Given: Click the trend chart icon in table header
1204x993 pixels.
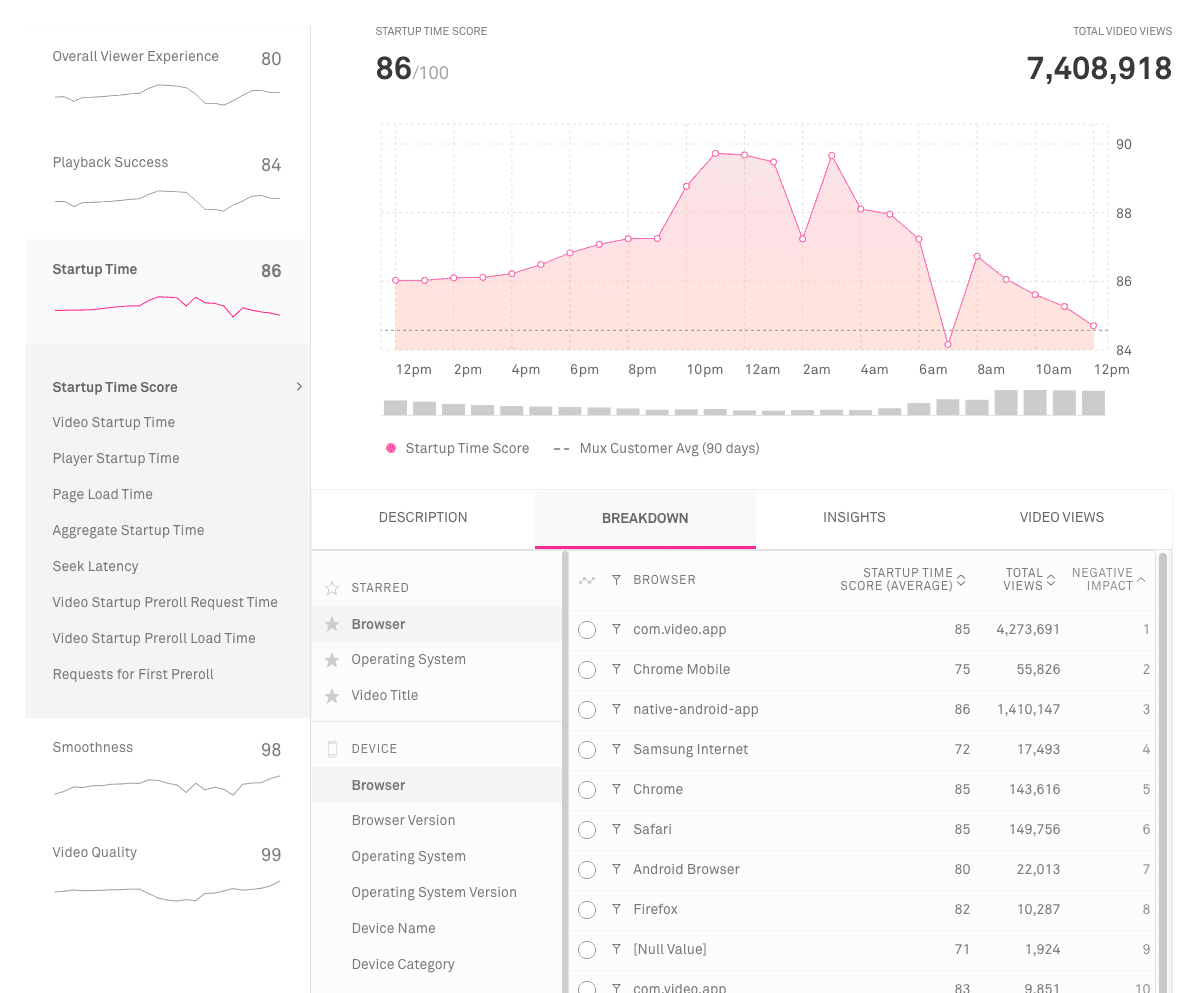Looking at the screenshot, I should point(587,580).
